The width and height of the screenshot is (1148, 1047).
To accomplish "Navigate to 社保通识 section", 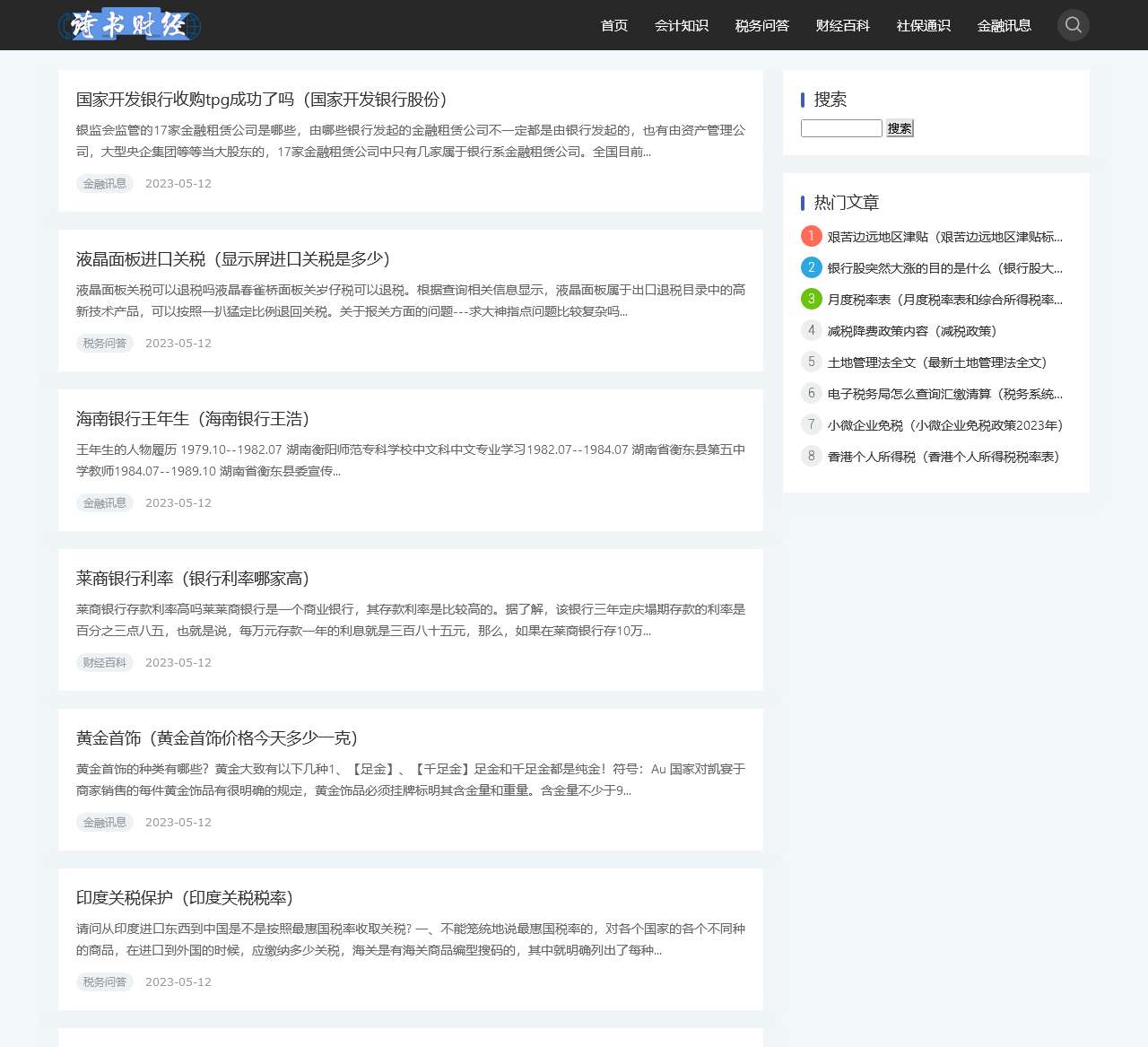I will 924,25.
